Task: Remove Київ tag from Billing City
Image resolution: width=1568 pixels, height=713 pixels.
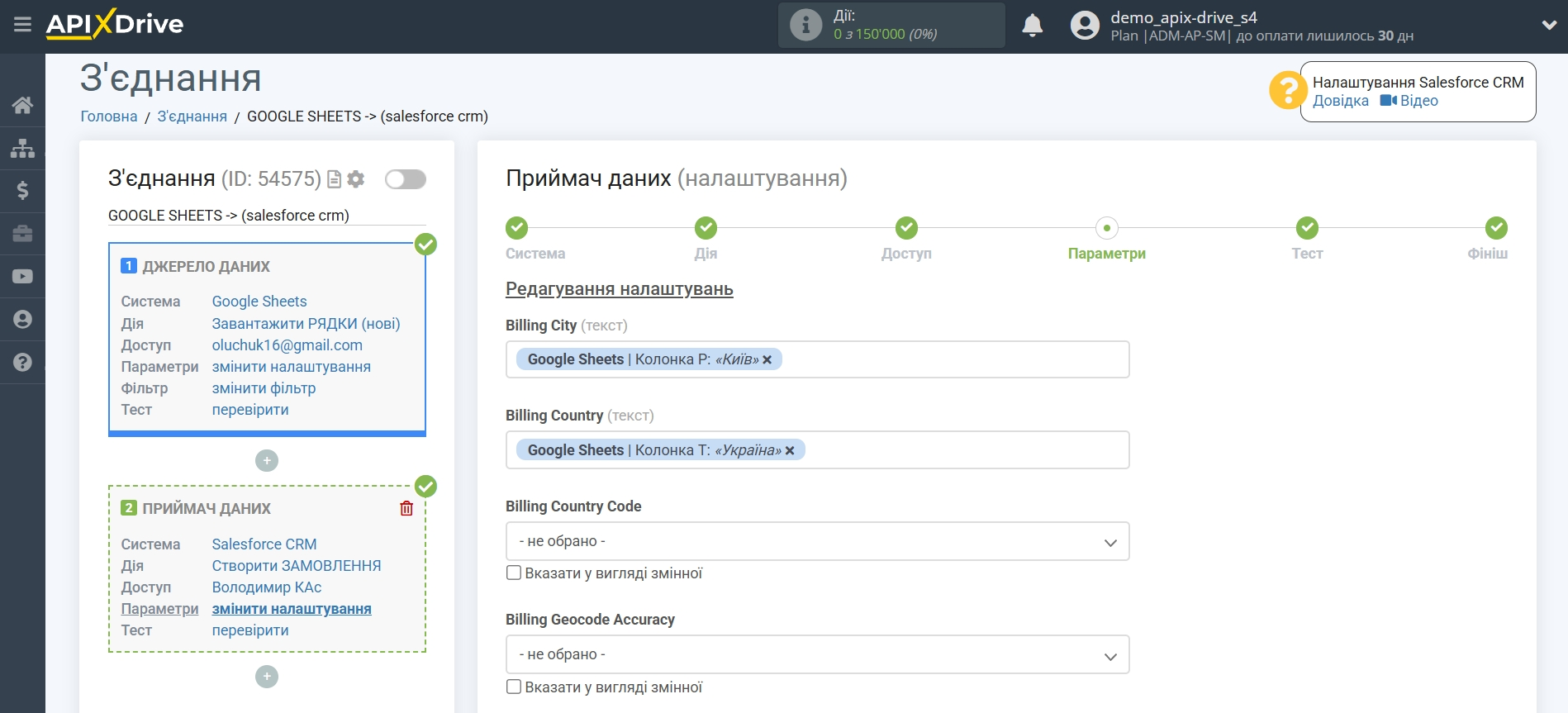Action: [x=767, y=359]
